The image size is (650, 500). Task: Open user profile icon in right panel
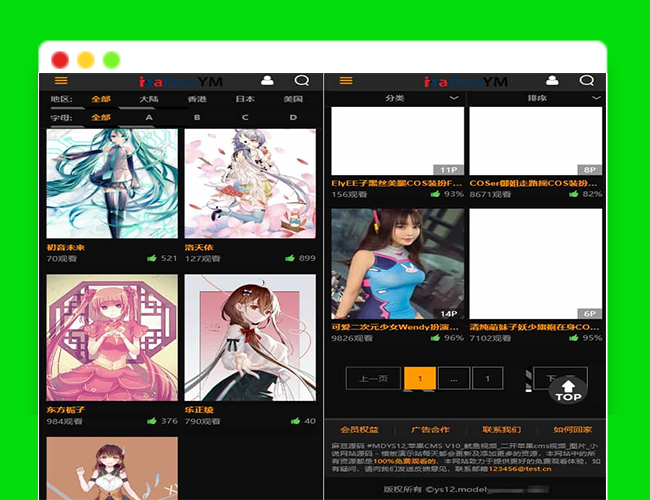click(x=552, y=80)
